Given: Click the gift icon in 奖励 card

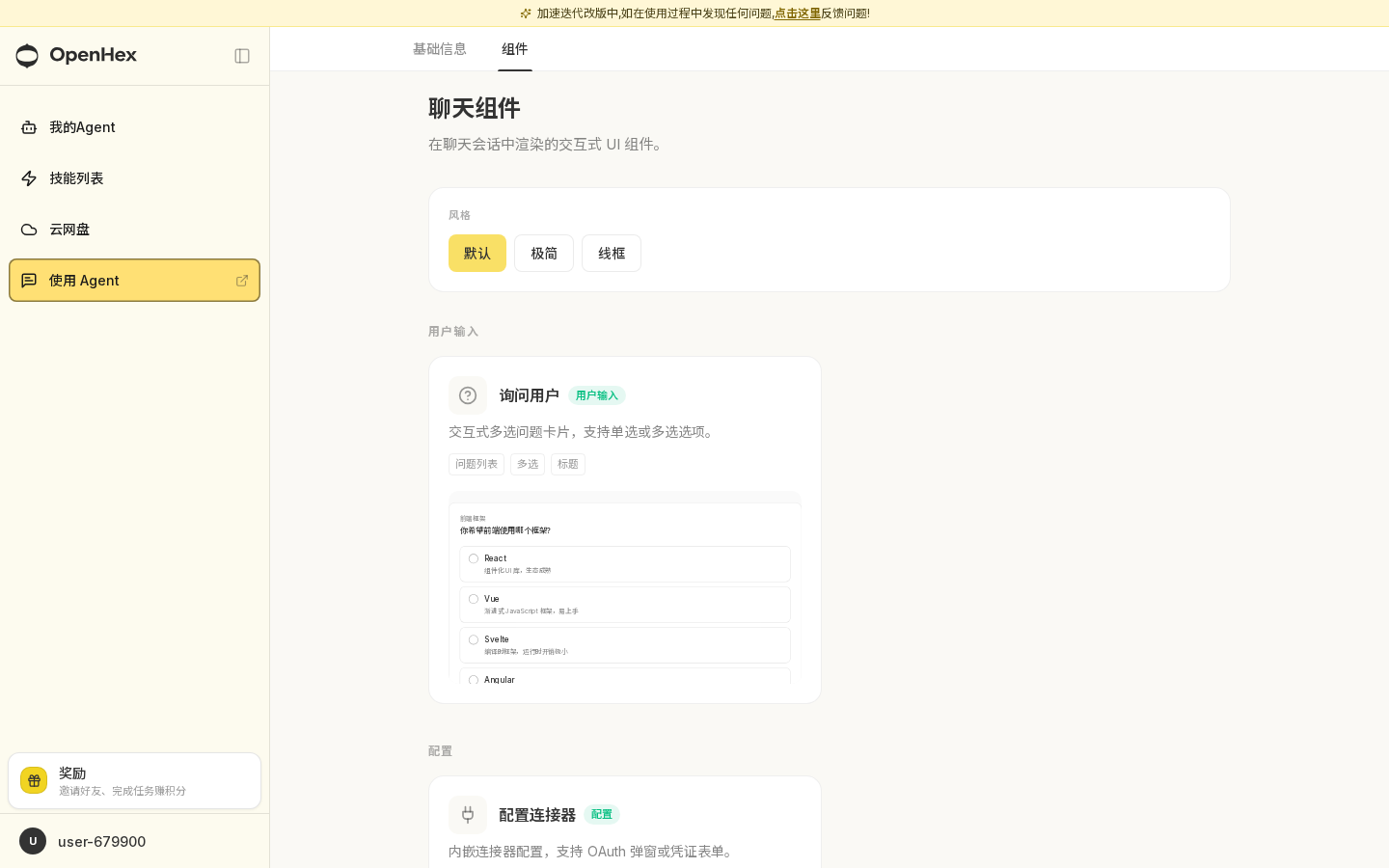Looking at the screenshot, I should (34, 780).
